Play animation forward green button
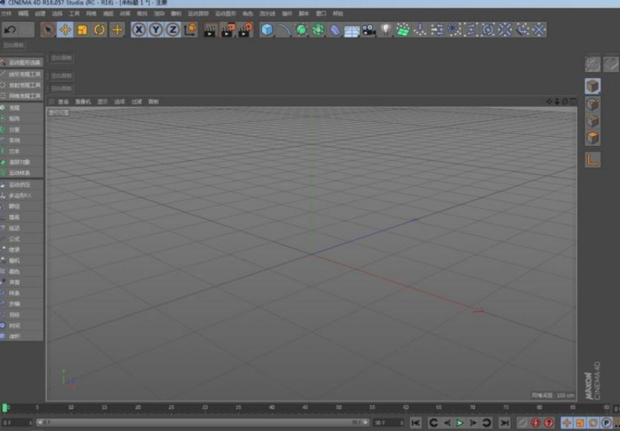 [x=460, y=423]
